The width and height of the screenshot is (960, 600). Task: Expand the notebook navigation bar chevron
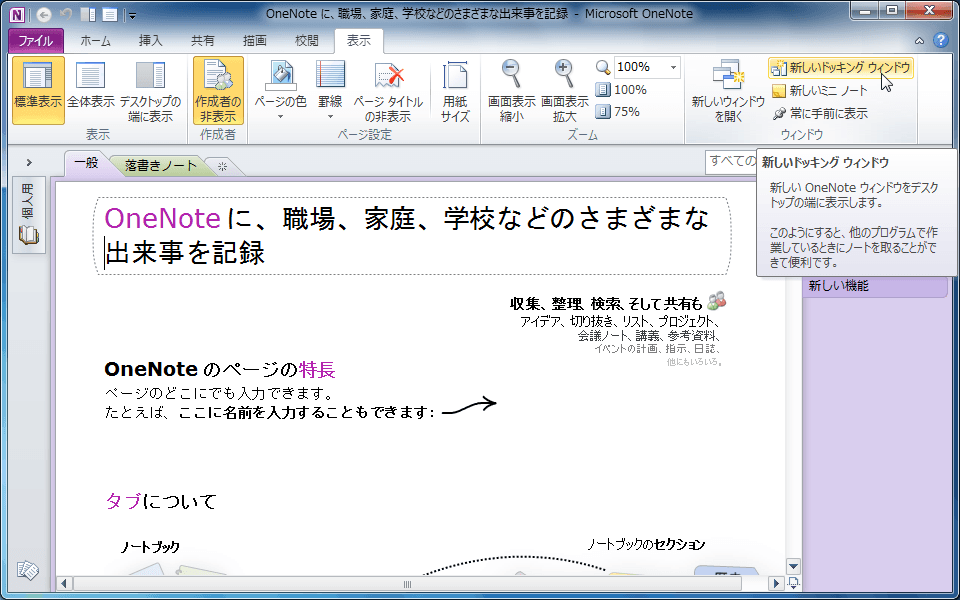[x=29, y=162]
